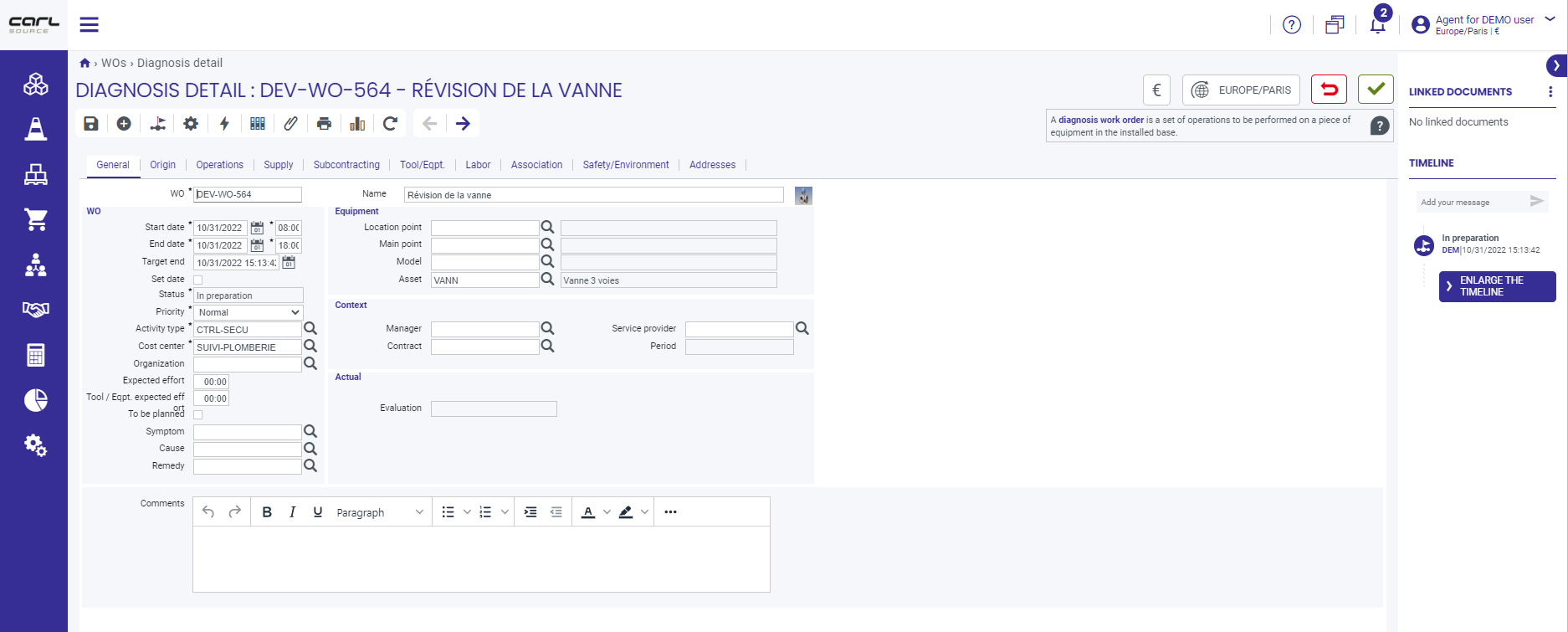This screenshot has height=632, width=1568.
Task: Click the EUROPE/PARIS timezone button
Action: 1241,90
